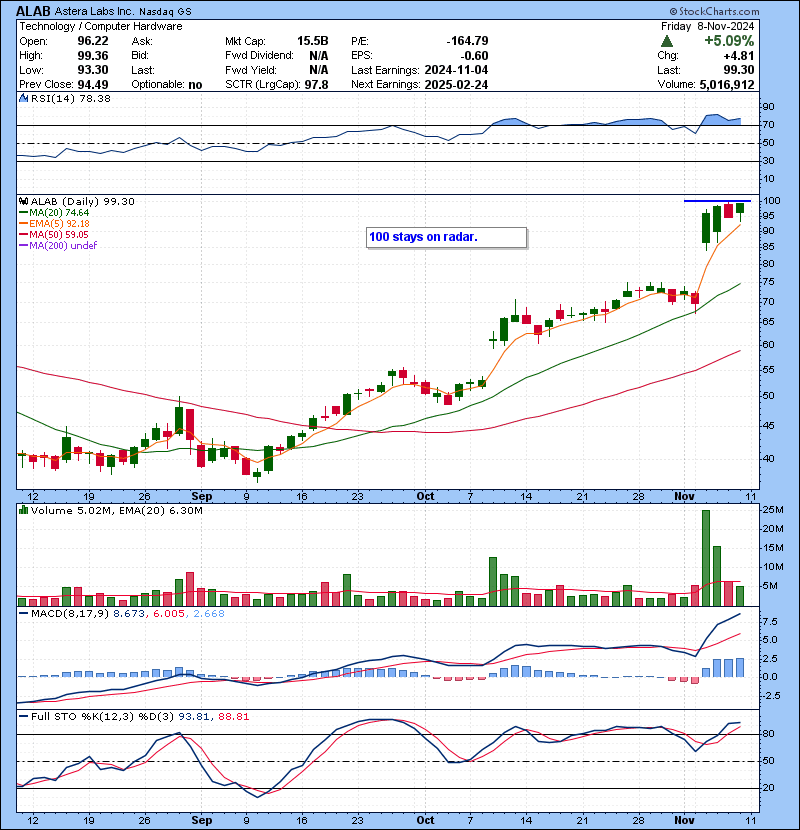Click the Sep label on price chart date axis
Screen dimensions: 800x830
202,497
